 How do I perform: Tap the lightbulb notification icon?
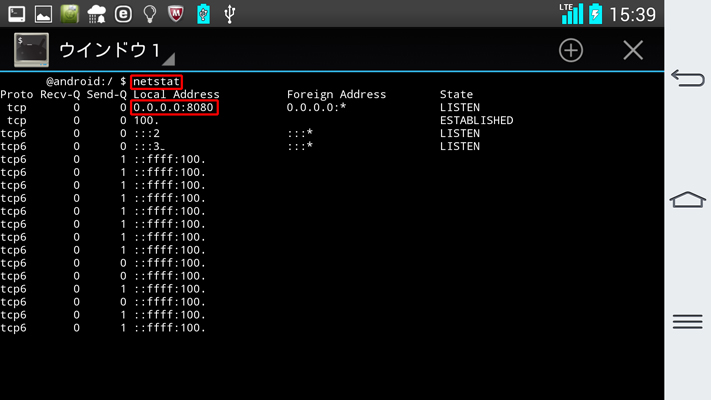click(x=149, y=14)
